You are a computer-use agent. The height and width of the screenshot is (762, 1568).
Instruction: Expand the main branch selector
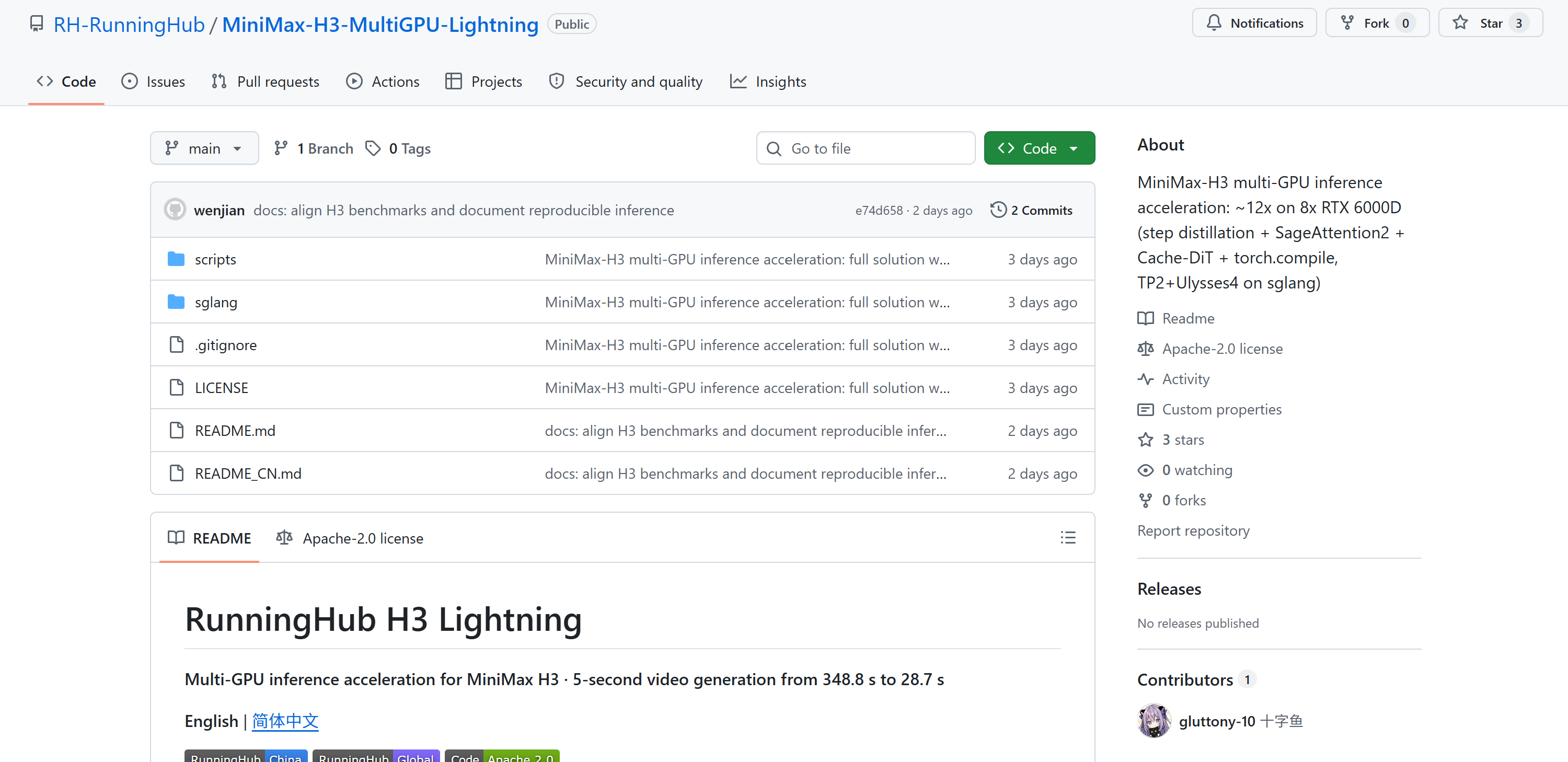tap(204, 148)
